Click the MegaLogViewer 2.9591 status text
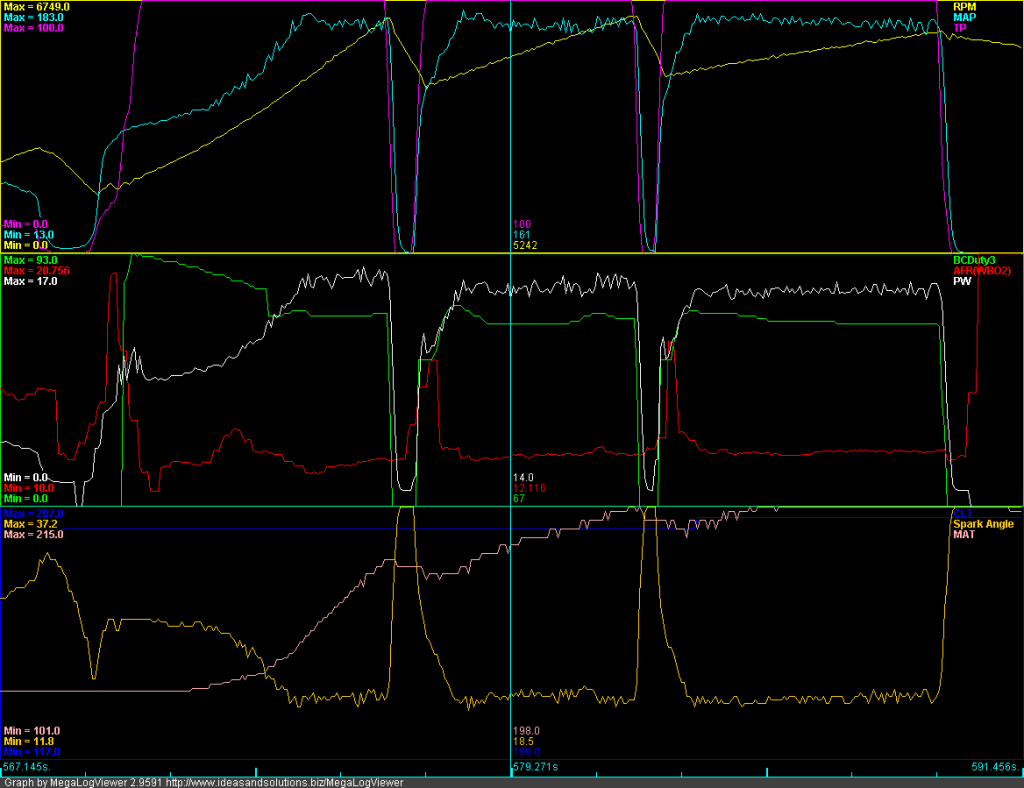 85,782
